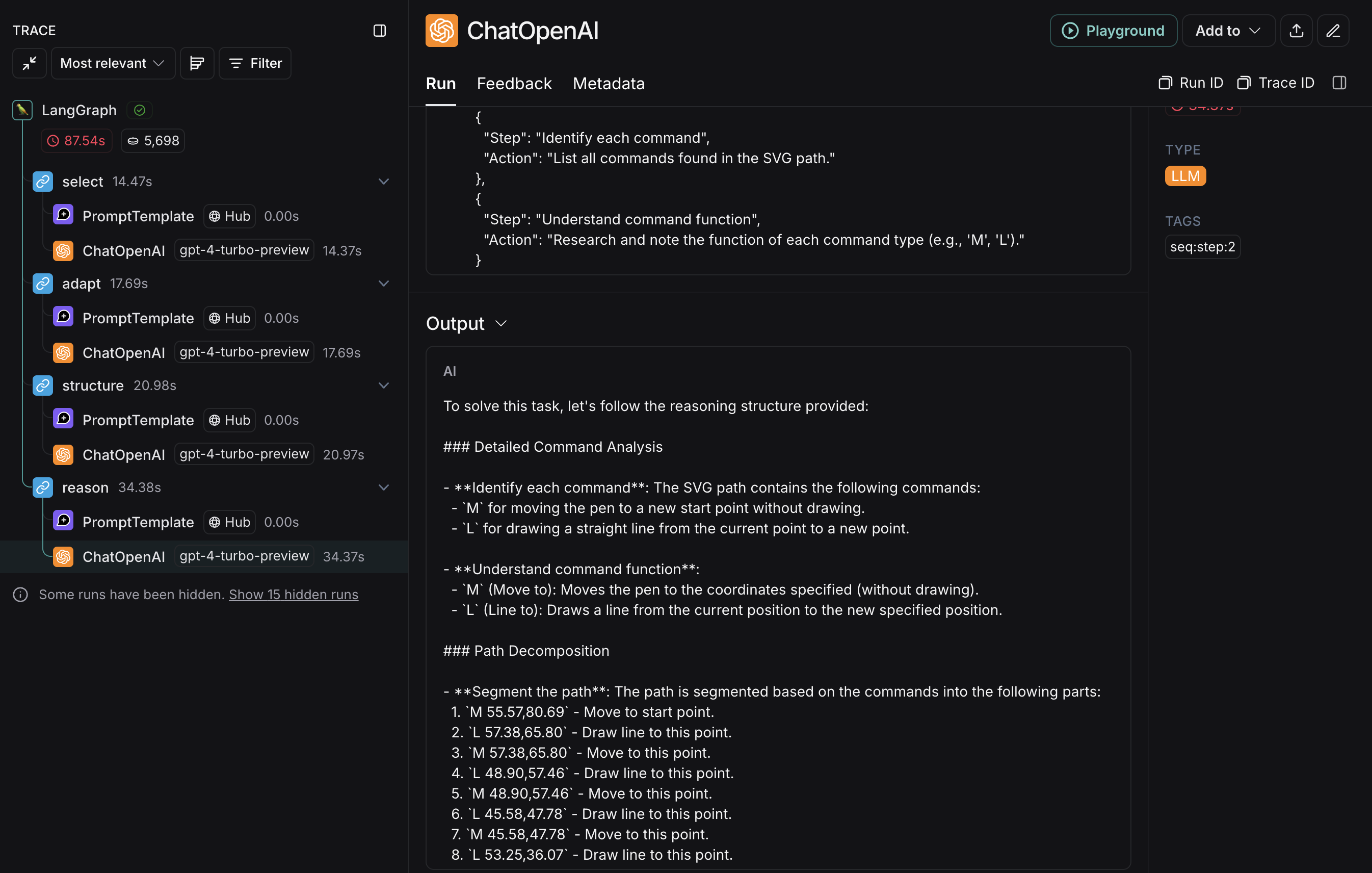The width and height of the screenshot is (1372, 873).
Task: Select the LangGraph root run icon
Action: 22,110
